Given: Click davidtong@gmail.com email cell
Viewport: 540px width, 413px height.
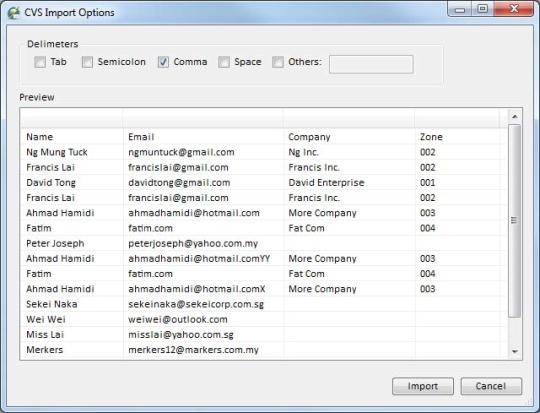Looking at the screenshot, I should [204, 183].
